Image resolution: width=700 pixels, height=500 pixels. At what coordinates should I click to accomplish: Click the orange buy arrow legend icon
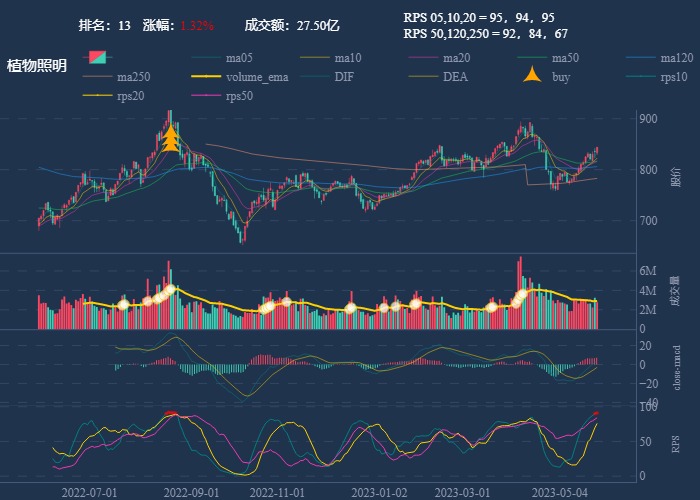click(x=532, y=77)
